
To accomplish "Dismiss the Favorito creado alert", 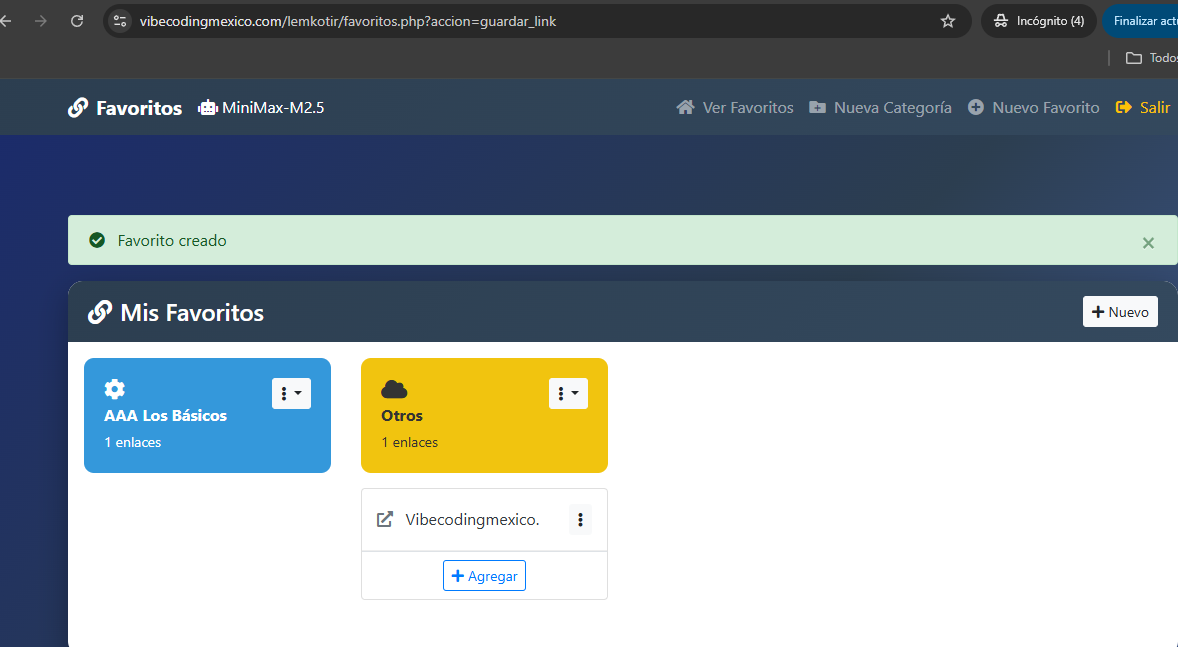I will [x=1148, y=242].
